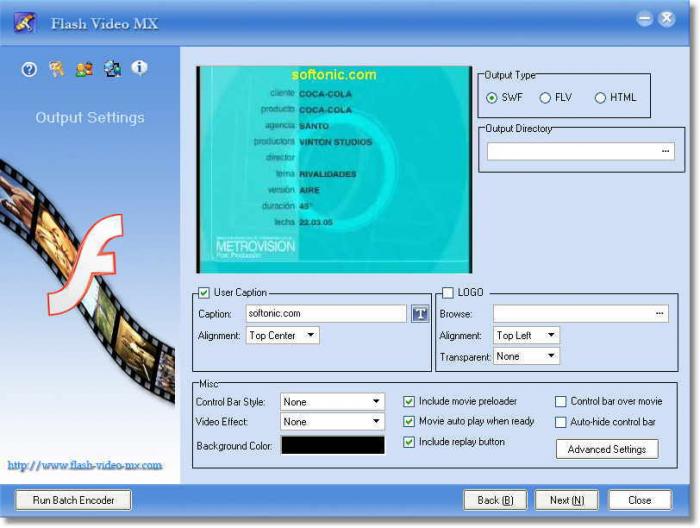
Task: Open the flash-video-mx.com website link
Action: click(x=85, y=466)
